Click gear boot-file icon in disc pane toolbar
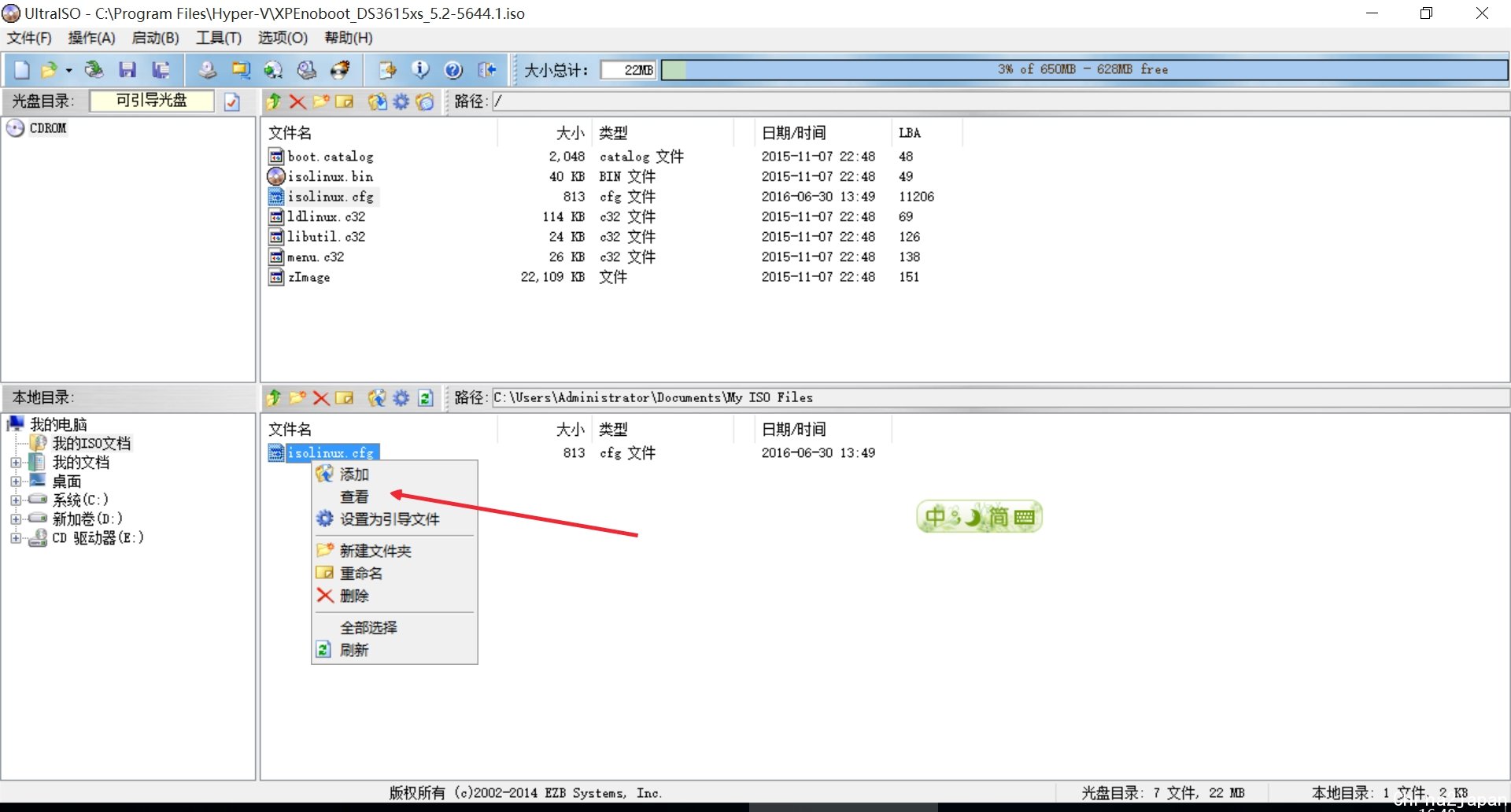Viewport: 1511px width, 812px height. coord(401,101)
